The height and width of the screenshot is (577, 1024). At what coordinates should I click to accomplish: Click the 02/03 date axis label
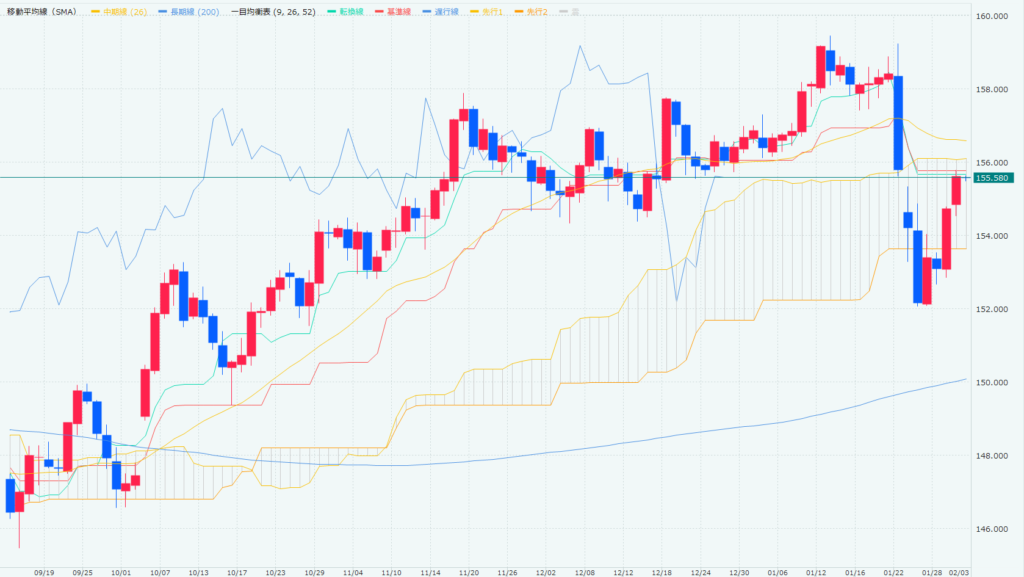tap(958, 572)
